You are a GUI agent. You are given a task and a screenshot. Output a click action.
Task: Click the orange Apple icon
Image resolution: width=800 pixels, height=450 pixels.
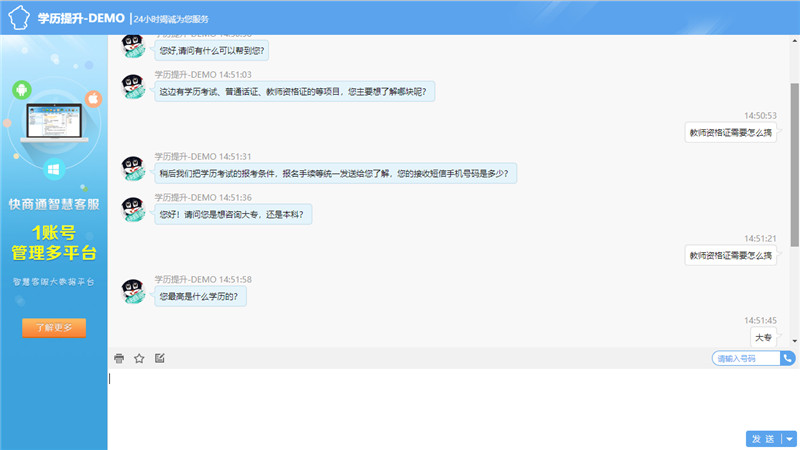point(92,98)
